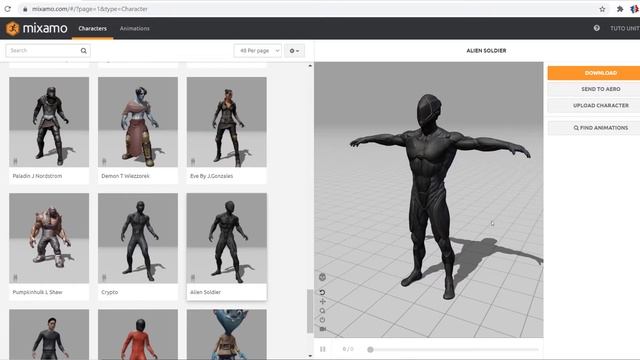Toggle the follow camera icon
Screen dimensions: 640x360
point(322,329)
